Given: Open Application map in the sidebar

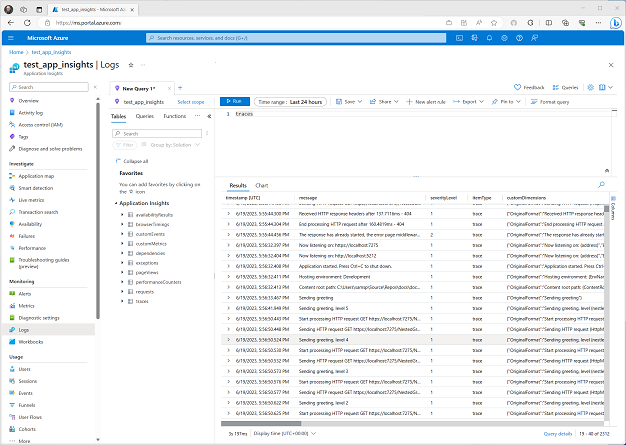Looking at the screenshot, I should pyautogui.click(x=38, y=175).
